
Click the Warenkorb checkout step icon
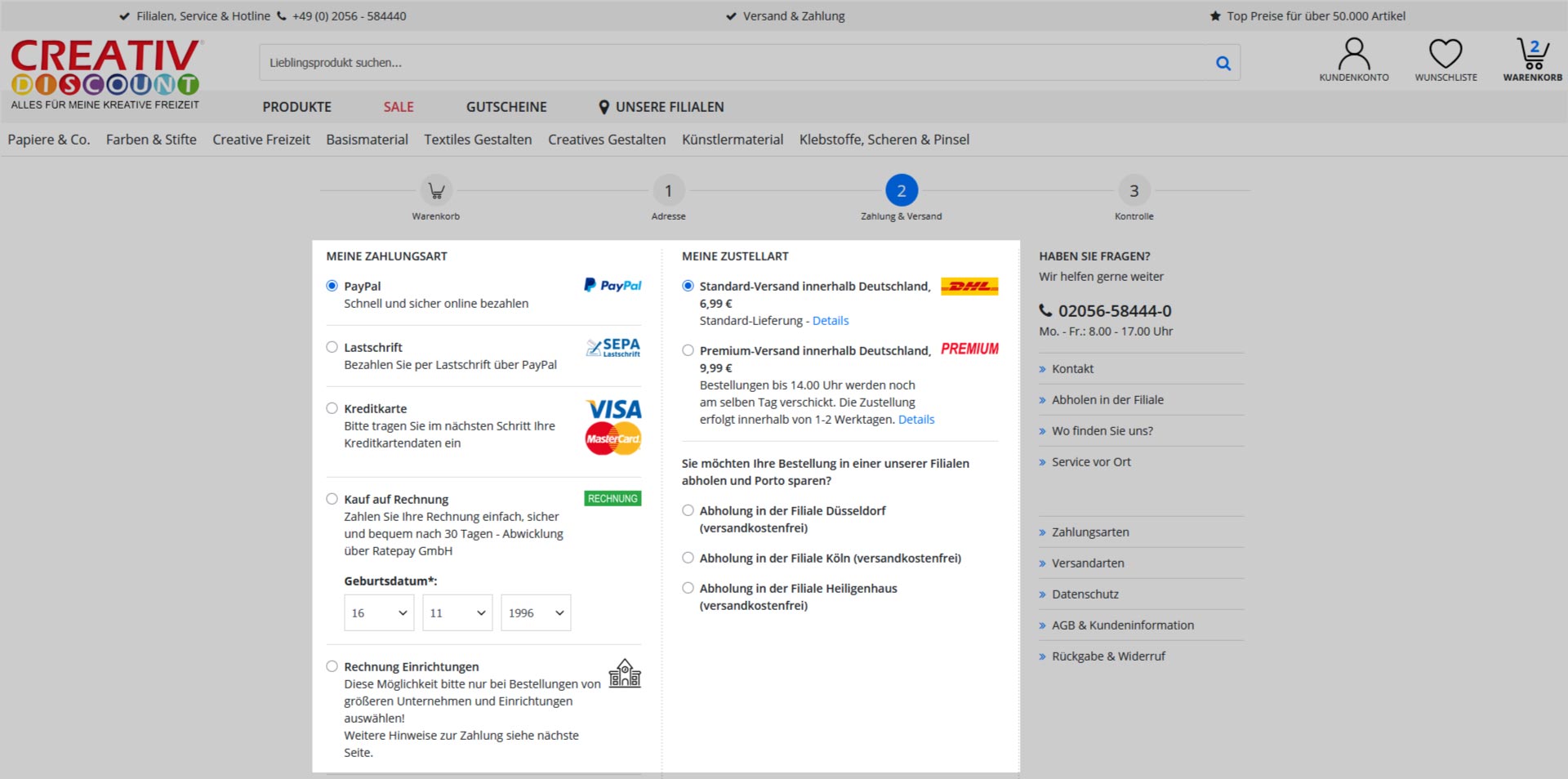tap(436, 191)
